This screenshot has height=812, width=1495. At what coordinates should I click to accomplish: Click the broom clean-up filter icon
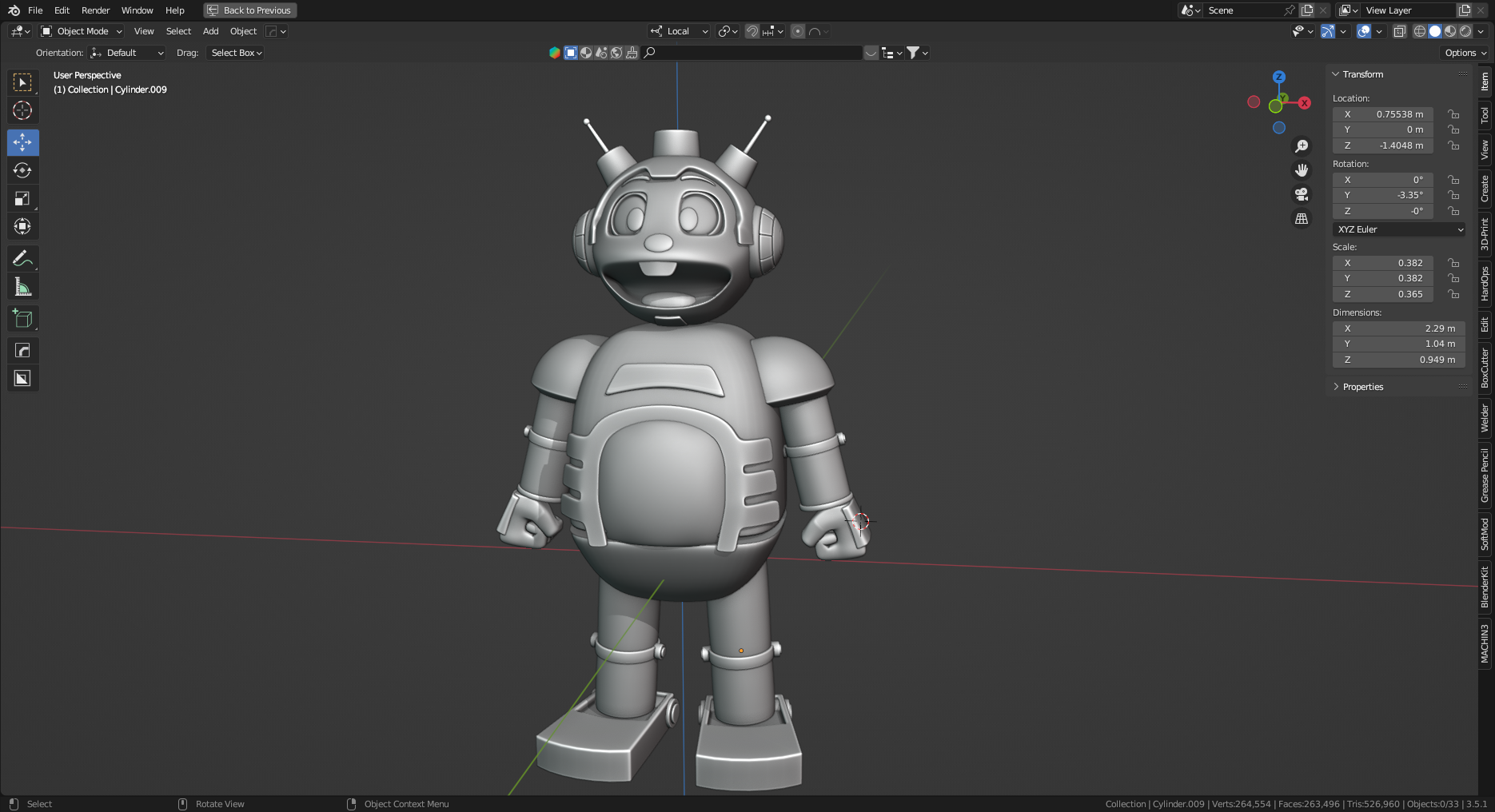tap(632, 53)
